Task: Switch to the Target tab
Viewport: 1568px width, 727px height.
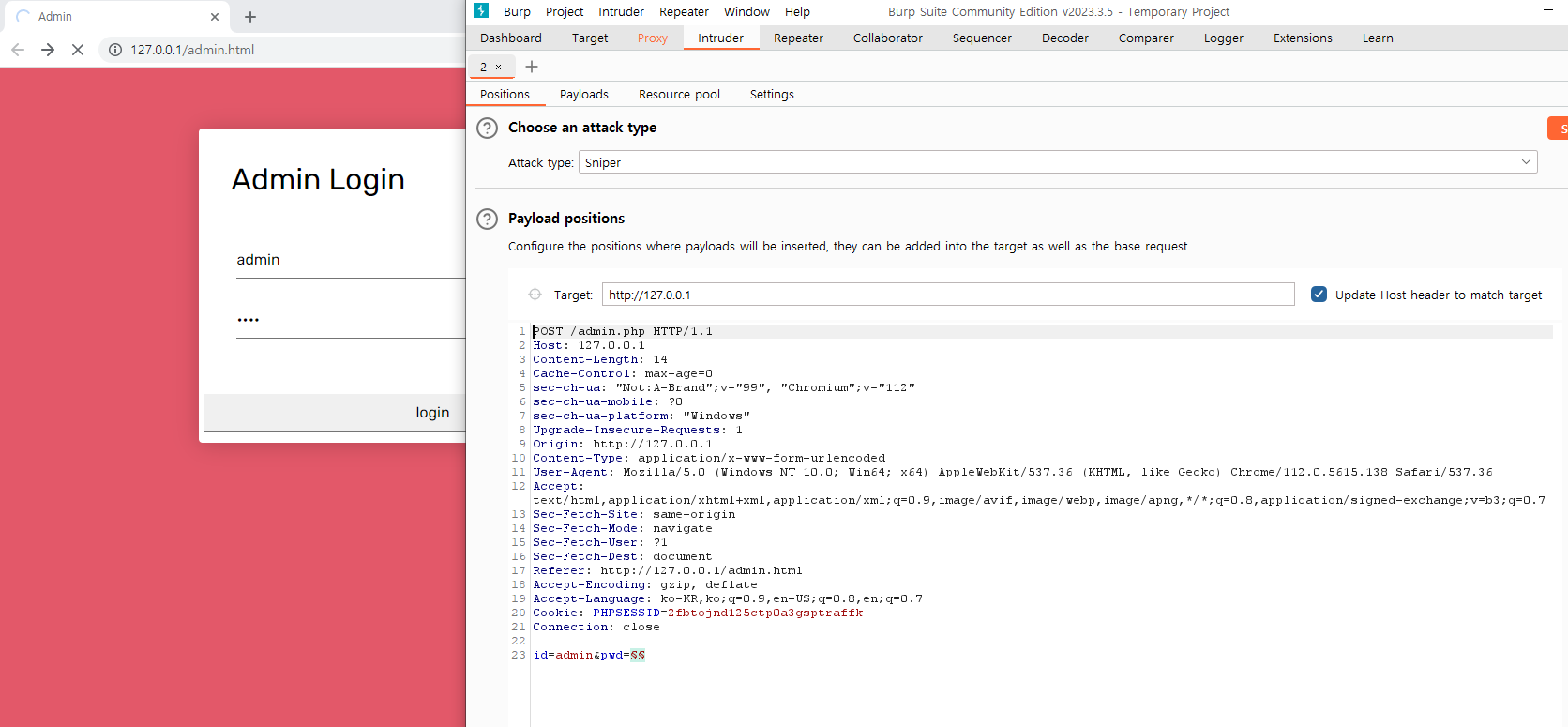Action: pos(590,38)
